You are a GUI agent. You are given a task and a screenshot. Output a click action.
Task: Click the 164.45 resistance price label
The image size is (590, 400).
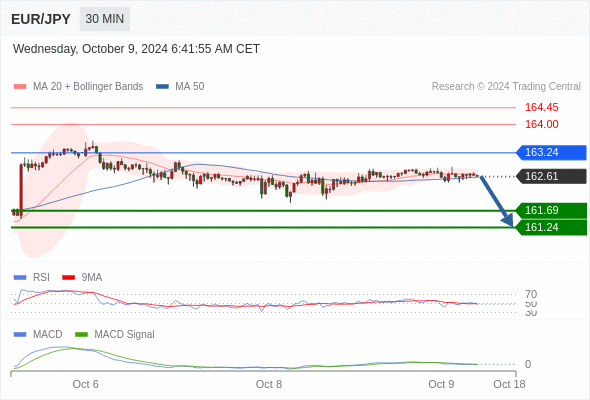(541, 108)
